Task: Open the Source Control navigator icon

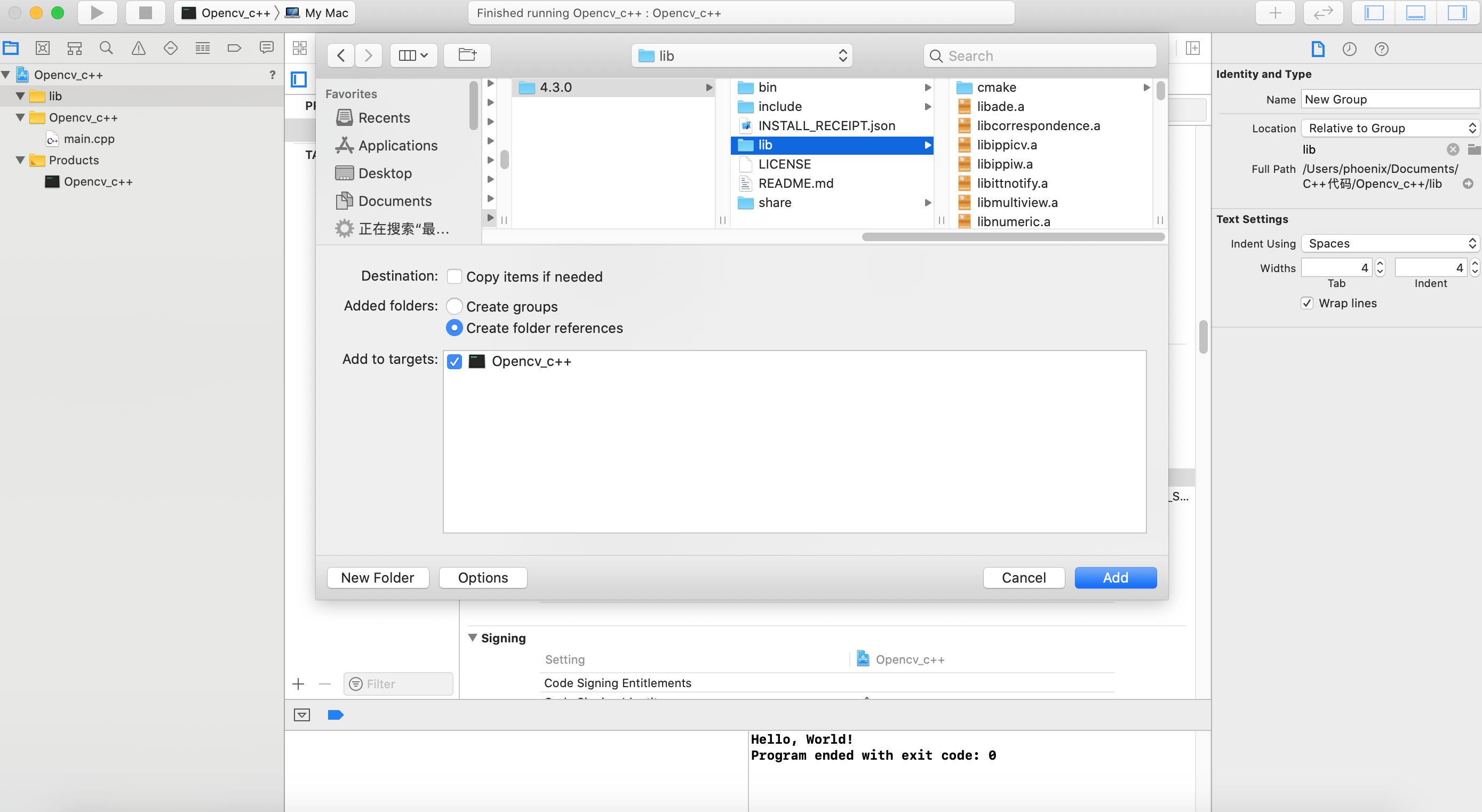Action: [43, 49]
